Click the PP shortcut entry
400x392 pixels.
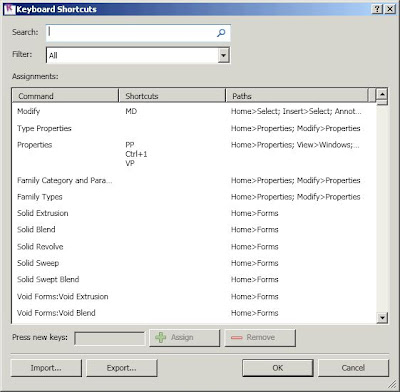[130, 145]
